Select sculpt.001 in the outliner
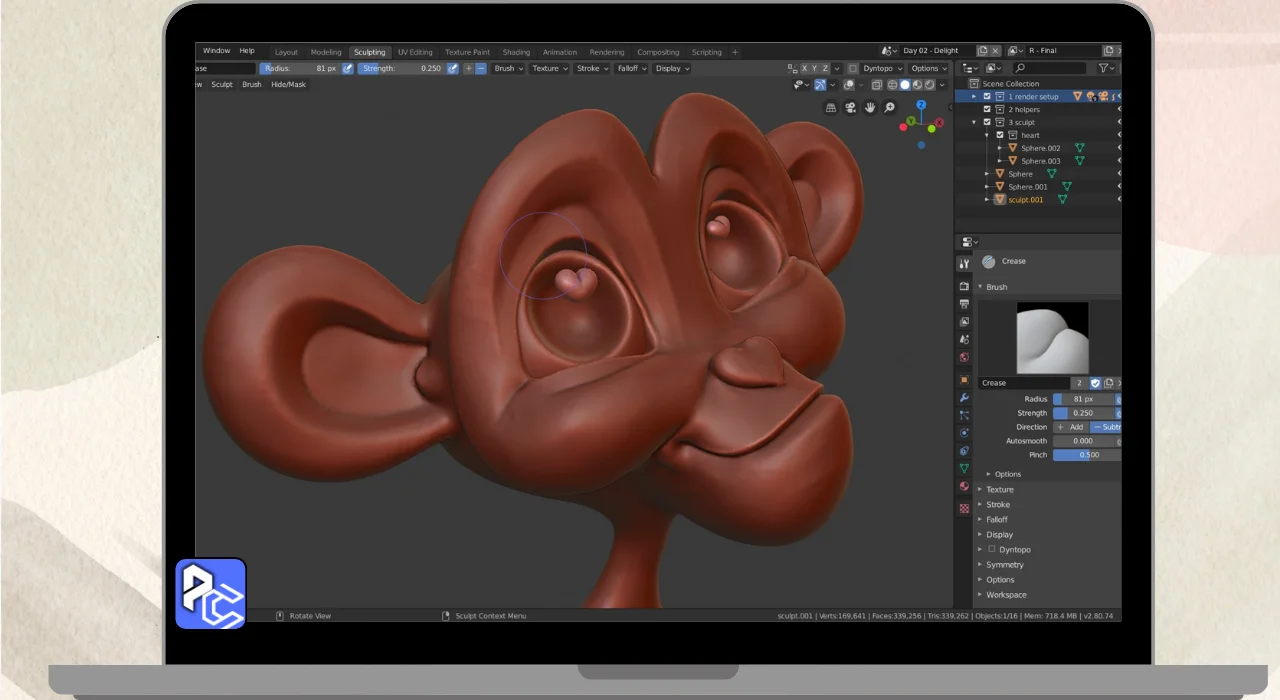The height and width of the screenshot is (700, 1280). [x=1025, y=200]
